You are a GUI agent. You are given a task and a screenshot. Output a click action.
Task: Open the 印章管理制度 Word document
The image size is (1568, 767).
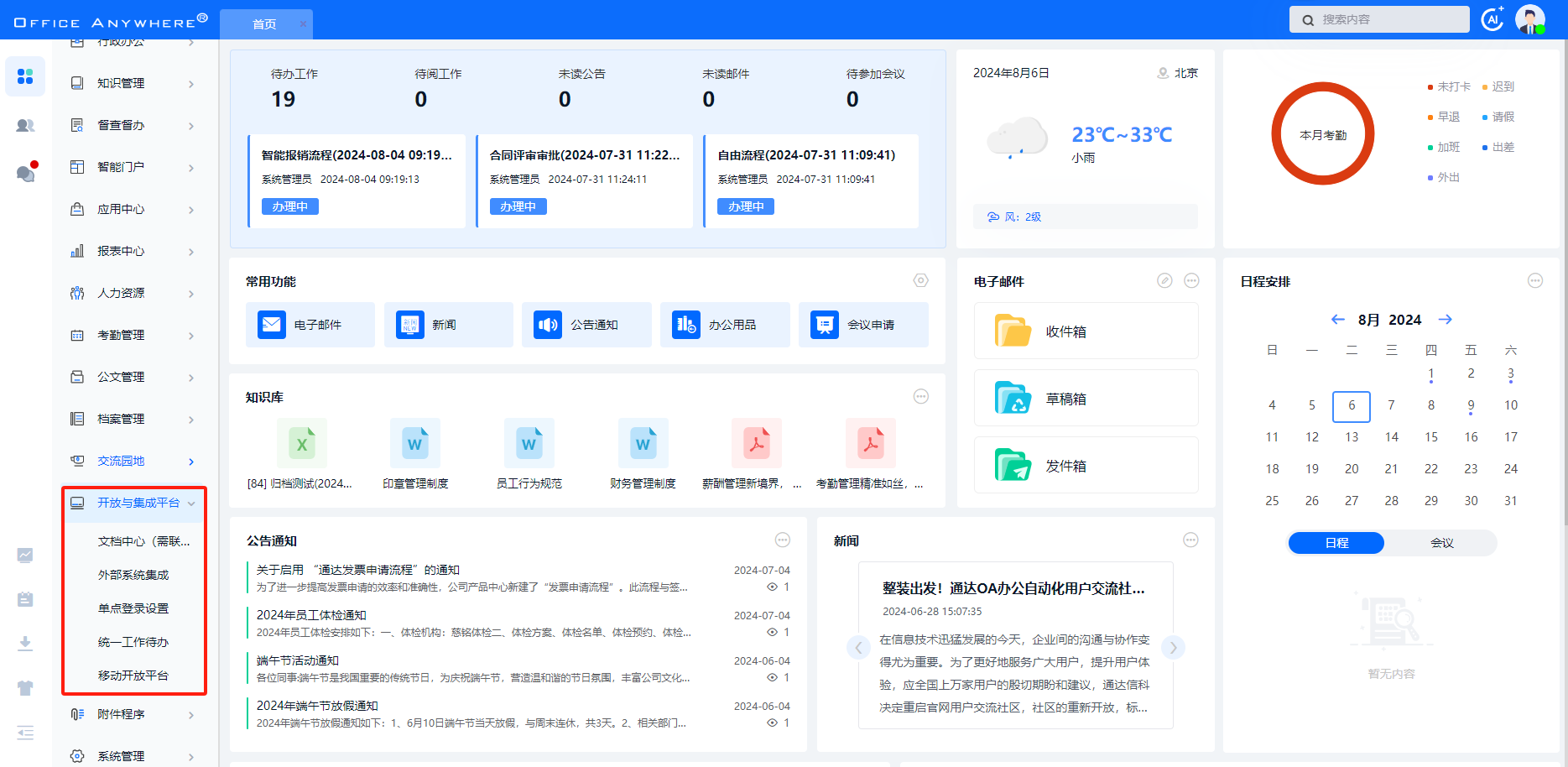click(415, 443)
